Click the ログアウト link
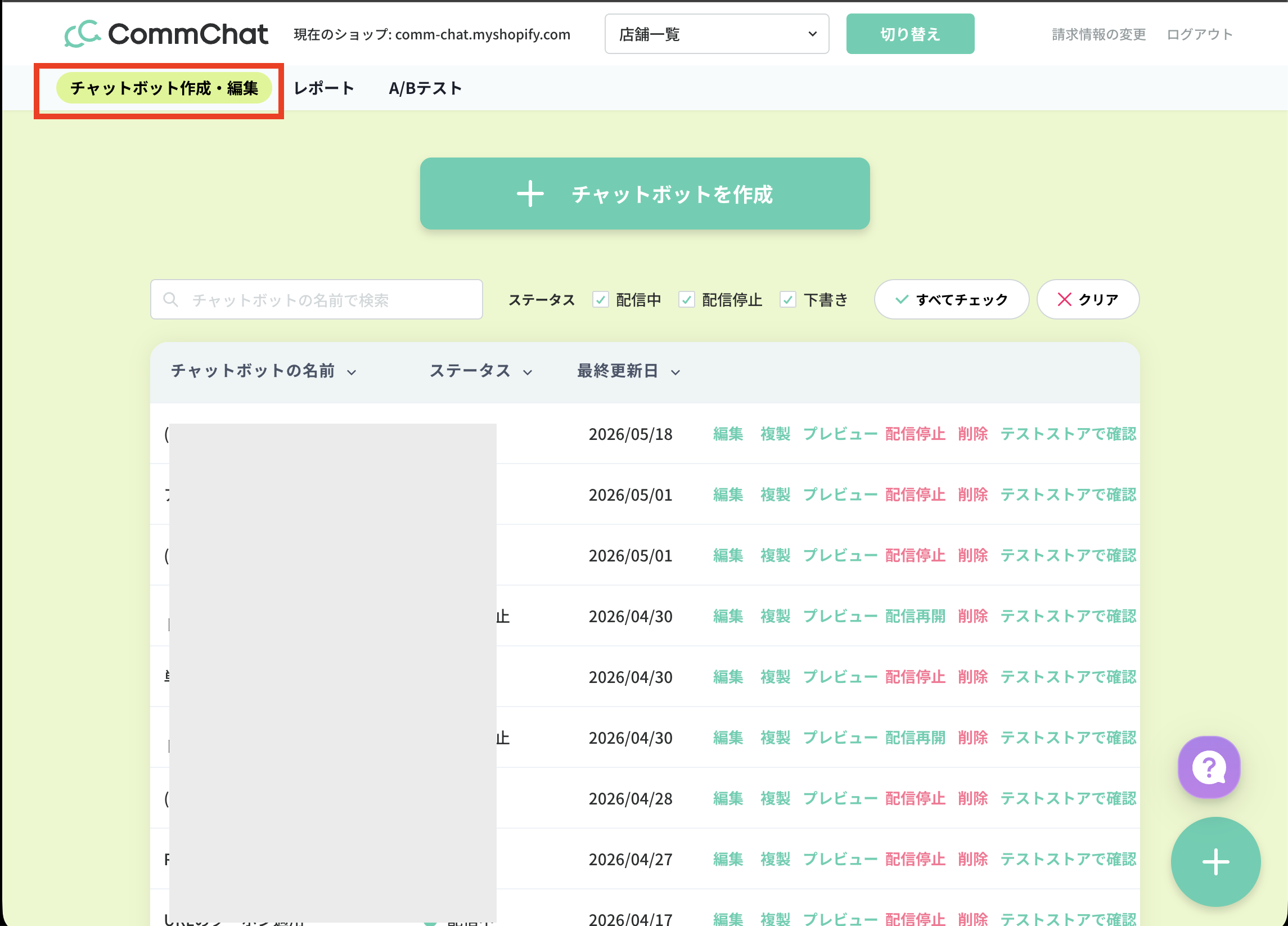This screenshot has width=1288, height=926. click(1199, 35)
